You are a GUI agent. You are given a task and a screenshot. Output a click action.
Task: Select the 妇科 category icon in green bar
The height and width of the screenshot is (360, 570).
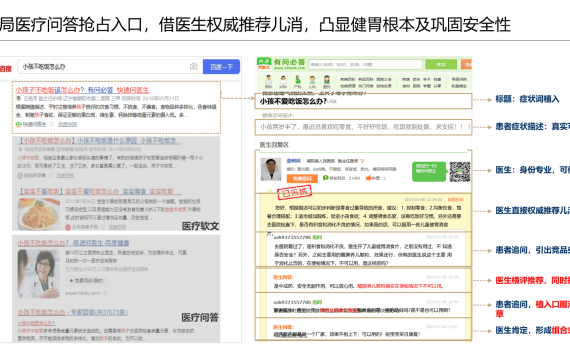283,81
